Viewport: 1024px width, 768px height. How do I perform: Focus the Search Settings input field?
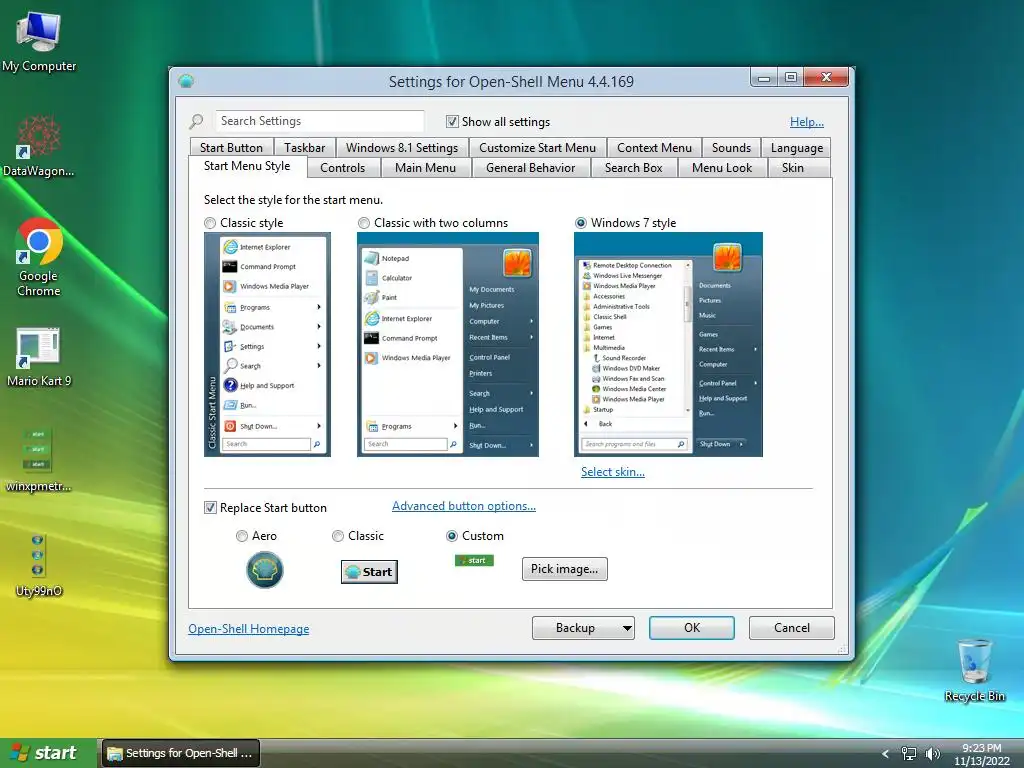320,121
